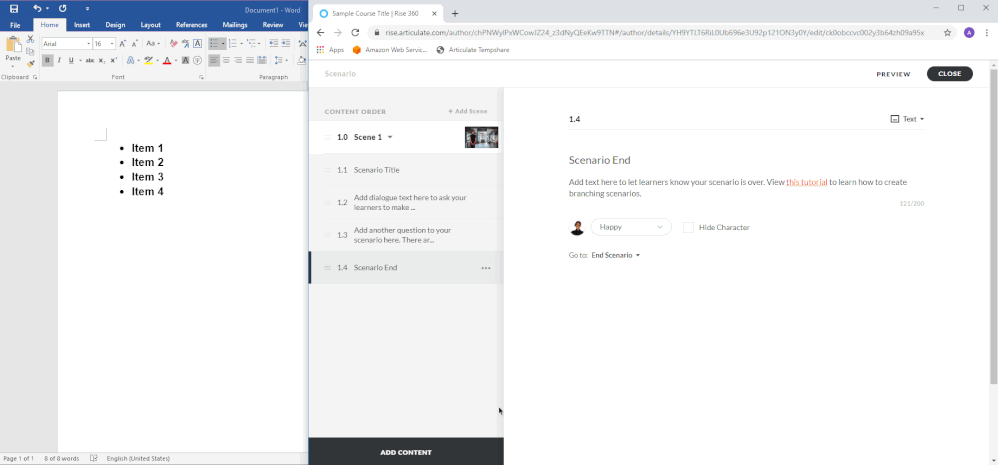Click + Add Scene link
The height and width of the screenshot is (465, 998).
[467, 111]
